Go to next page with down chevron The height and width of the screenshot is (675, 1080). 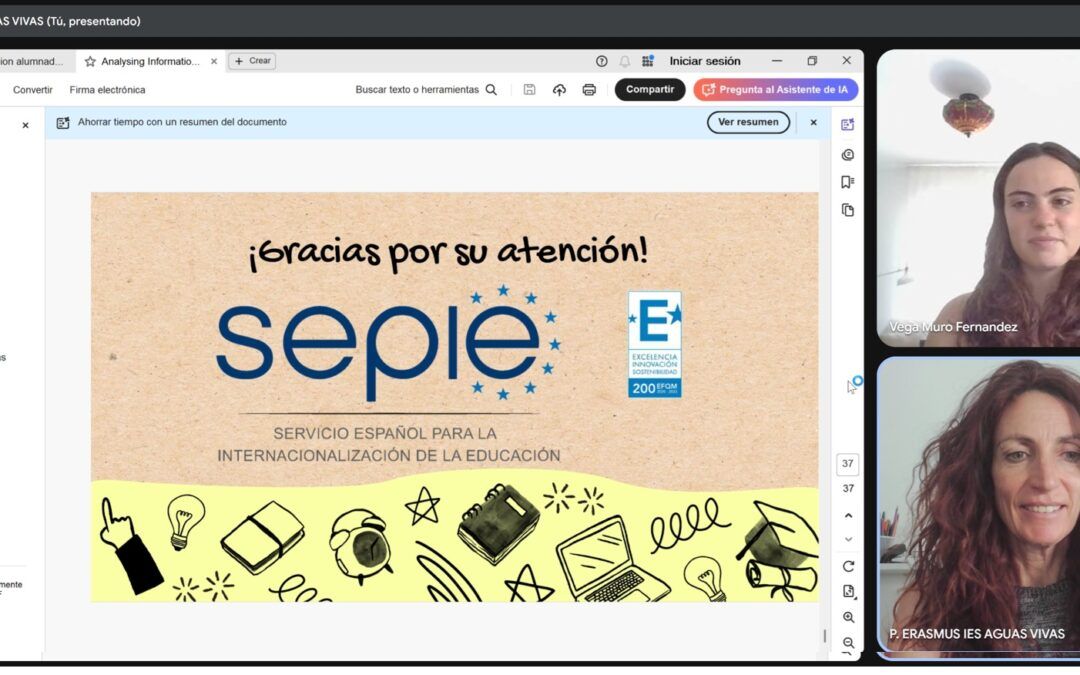[849, 539]
